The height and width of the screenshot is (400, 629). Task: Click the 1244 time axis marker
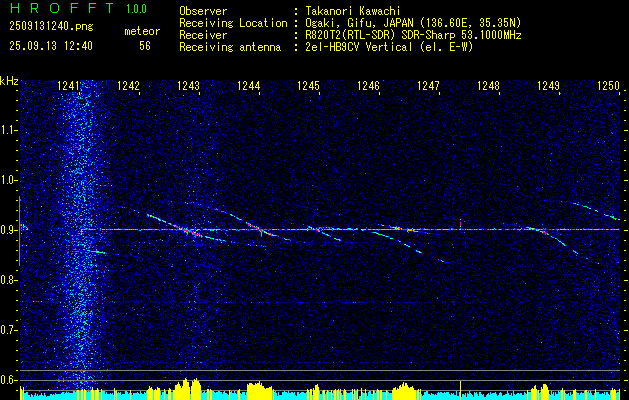[x=248, y=86]
